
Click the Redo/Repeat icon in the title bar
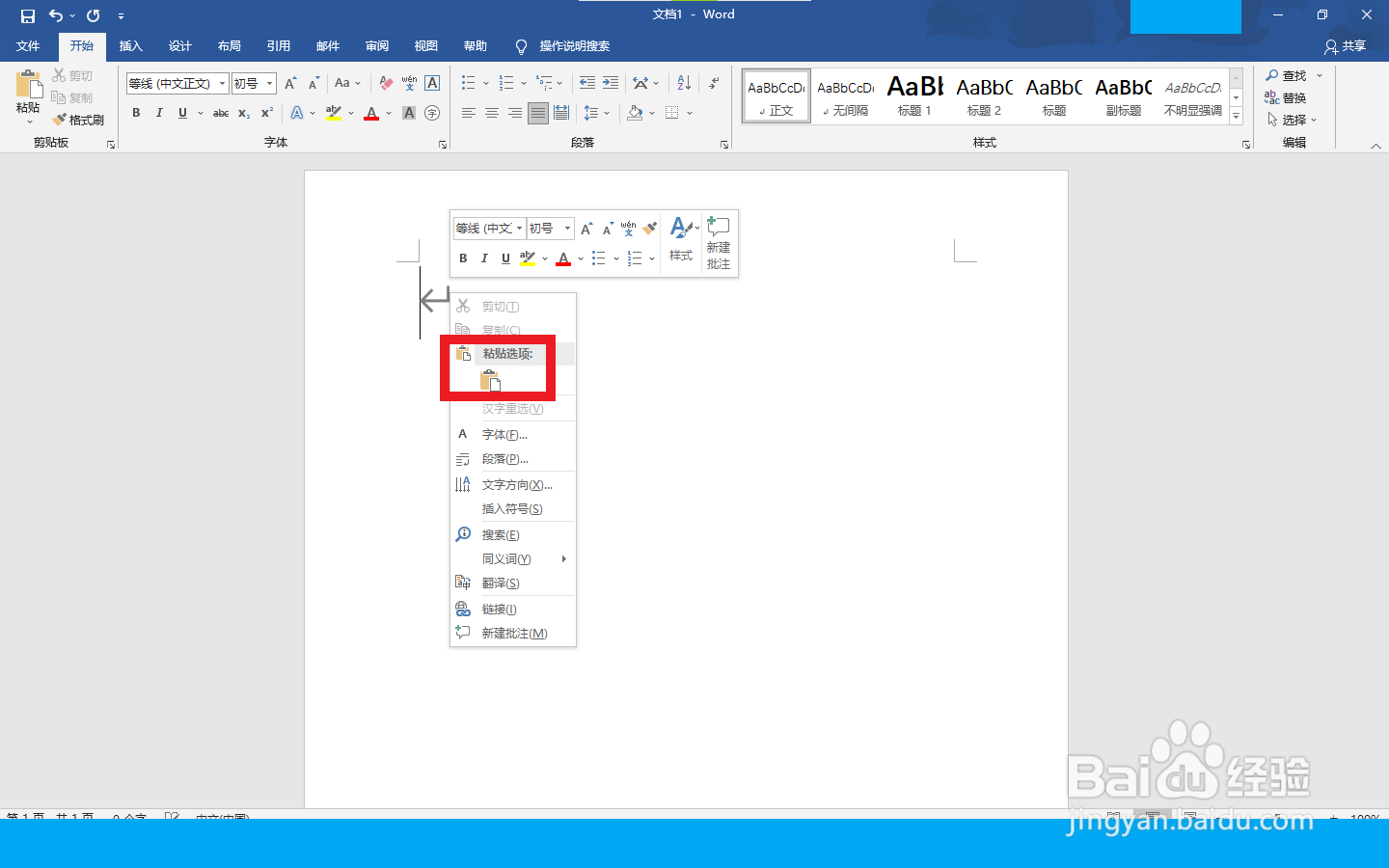coord(94,15)
